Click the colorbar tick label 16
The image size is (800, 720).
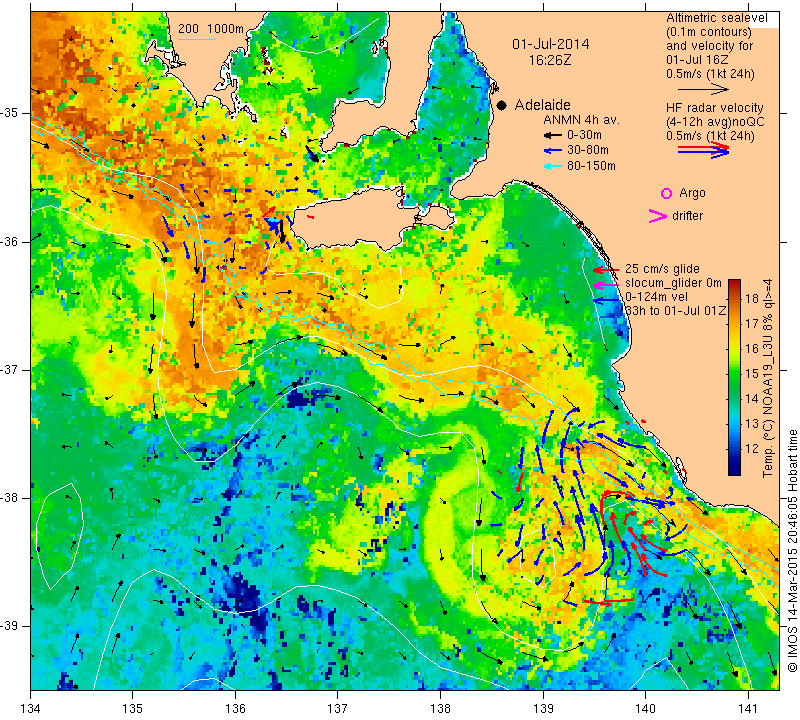(x=753, y=349)
